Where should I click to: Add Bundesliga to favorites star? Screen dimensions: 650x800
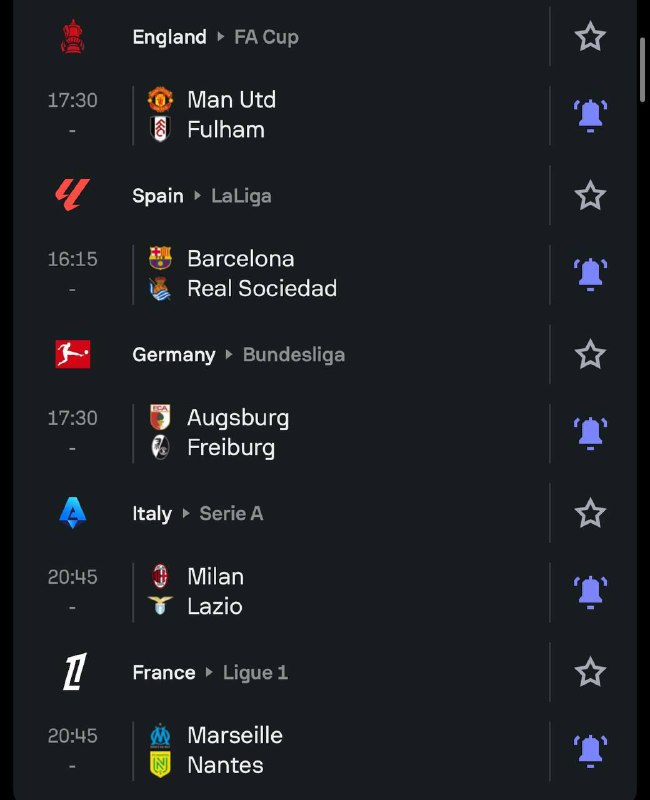click(x=590, y=354)
